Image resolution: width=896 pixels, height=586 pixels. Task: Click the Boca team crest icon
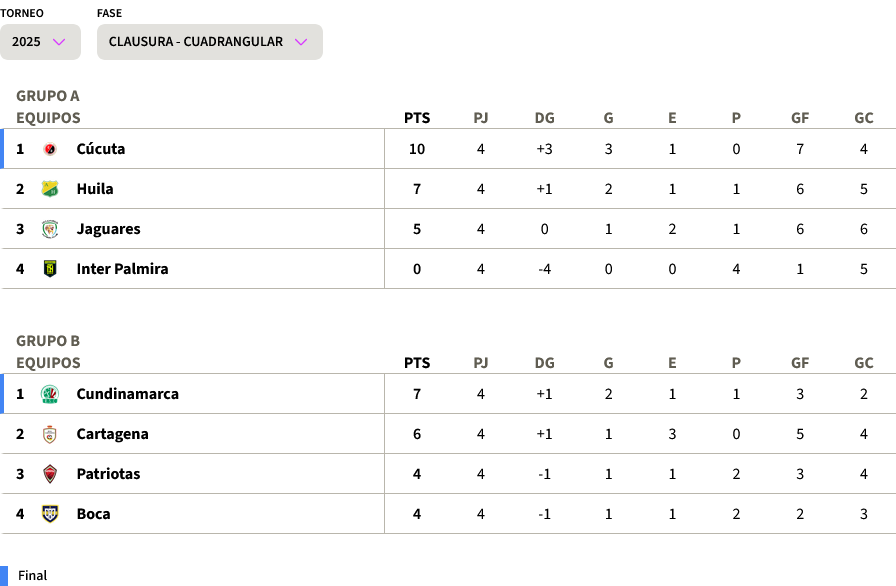[x=50, y=514]
